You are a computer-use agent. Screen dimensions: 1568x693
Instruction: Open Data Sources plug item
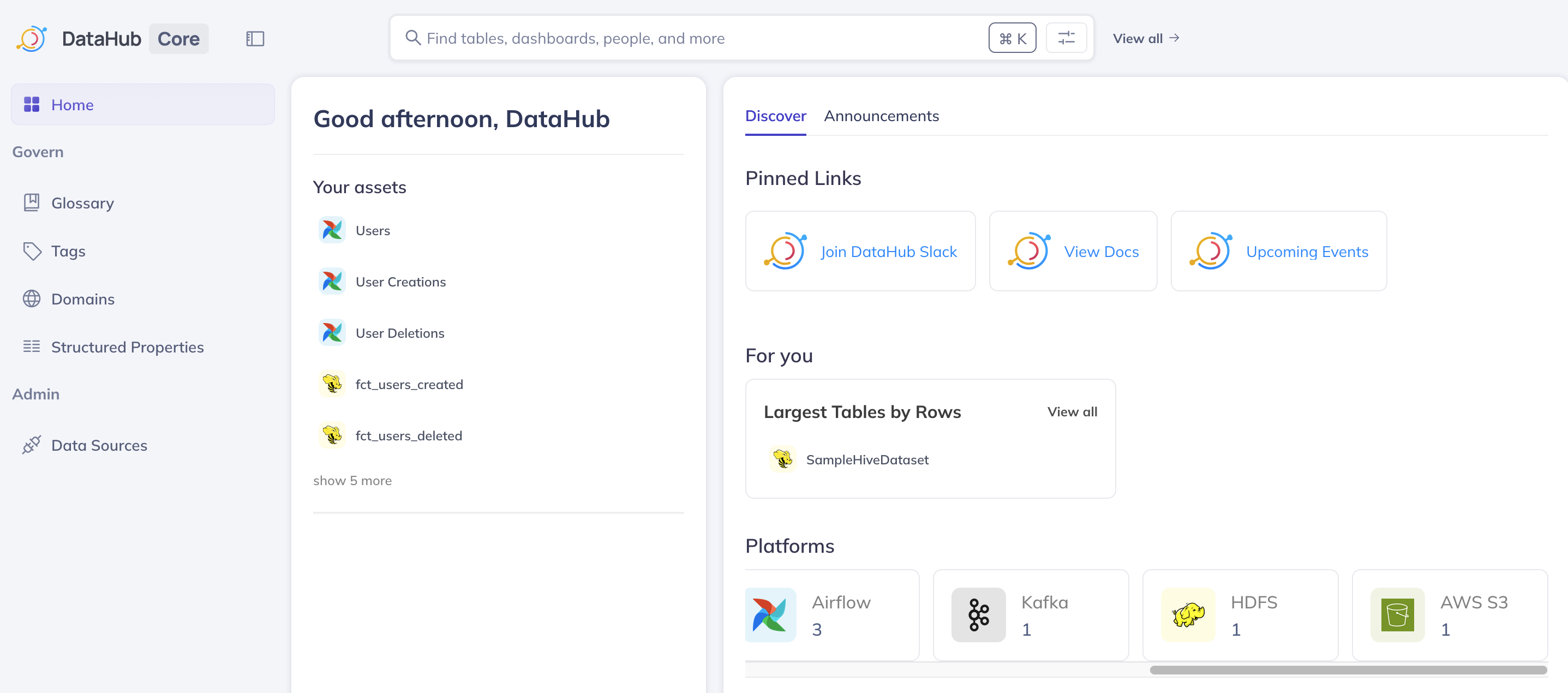99,445
